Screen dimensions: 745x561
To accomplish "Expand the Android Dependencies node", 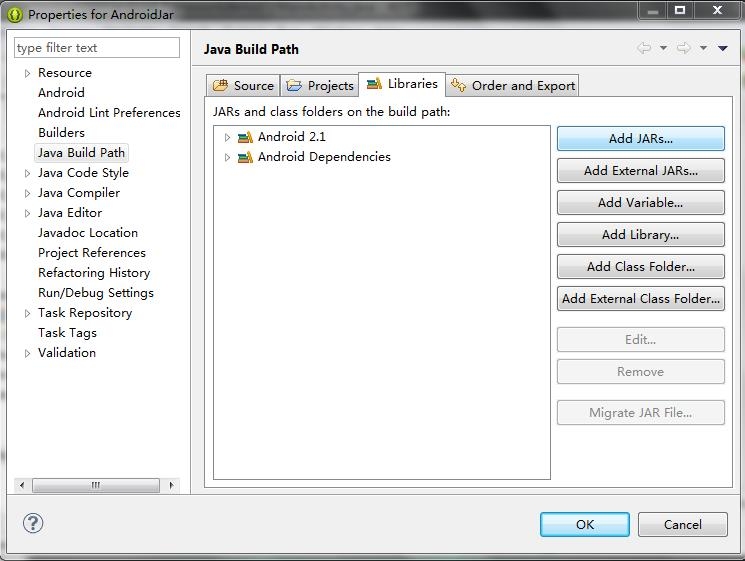I will coord(227,157).
